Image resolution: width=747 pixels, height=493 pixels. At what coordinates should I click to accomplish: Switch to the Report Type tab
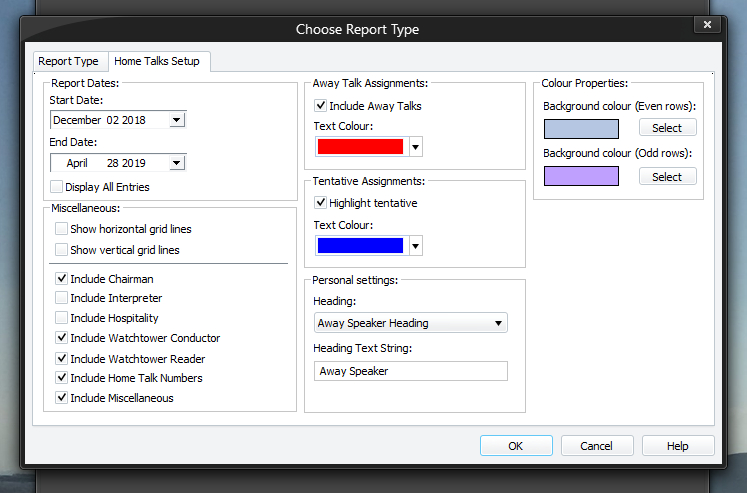point(69,62)
